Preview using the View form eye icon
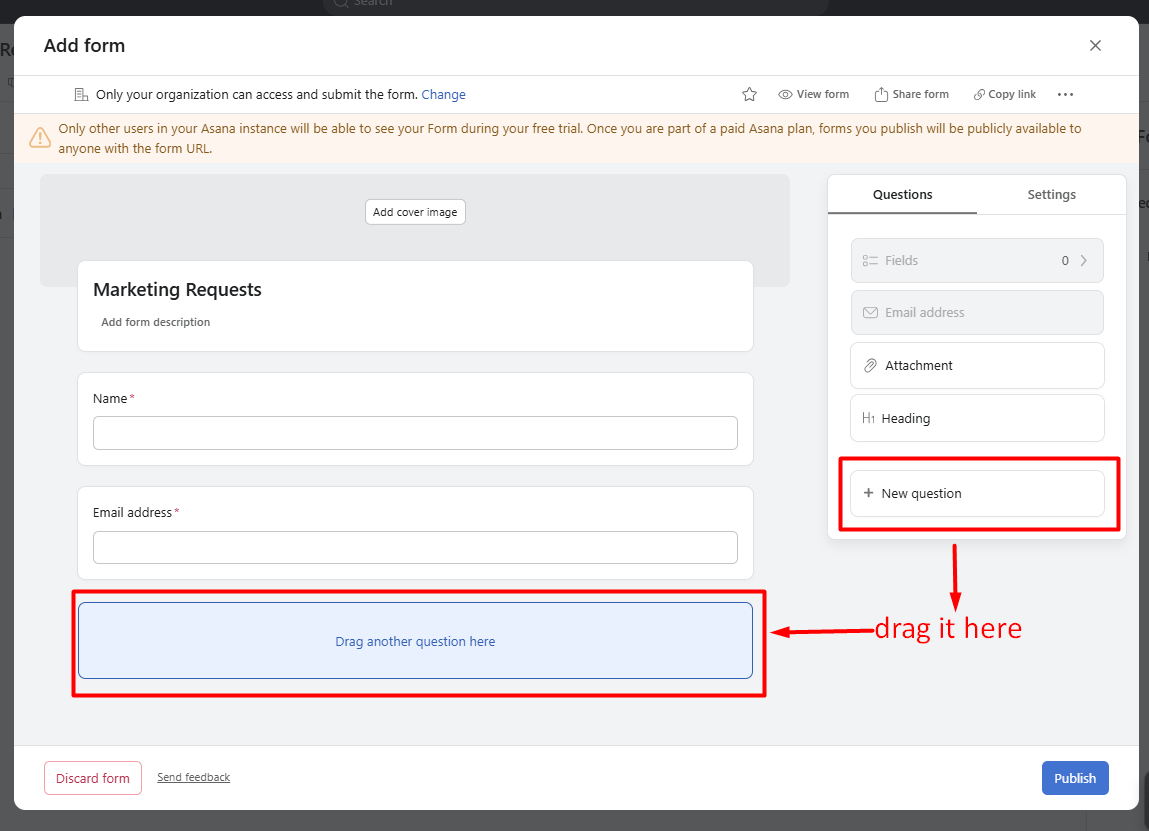1149x831 pixels. point(813,94)
